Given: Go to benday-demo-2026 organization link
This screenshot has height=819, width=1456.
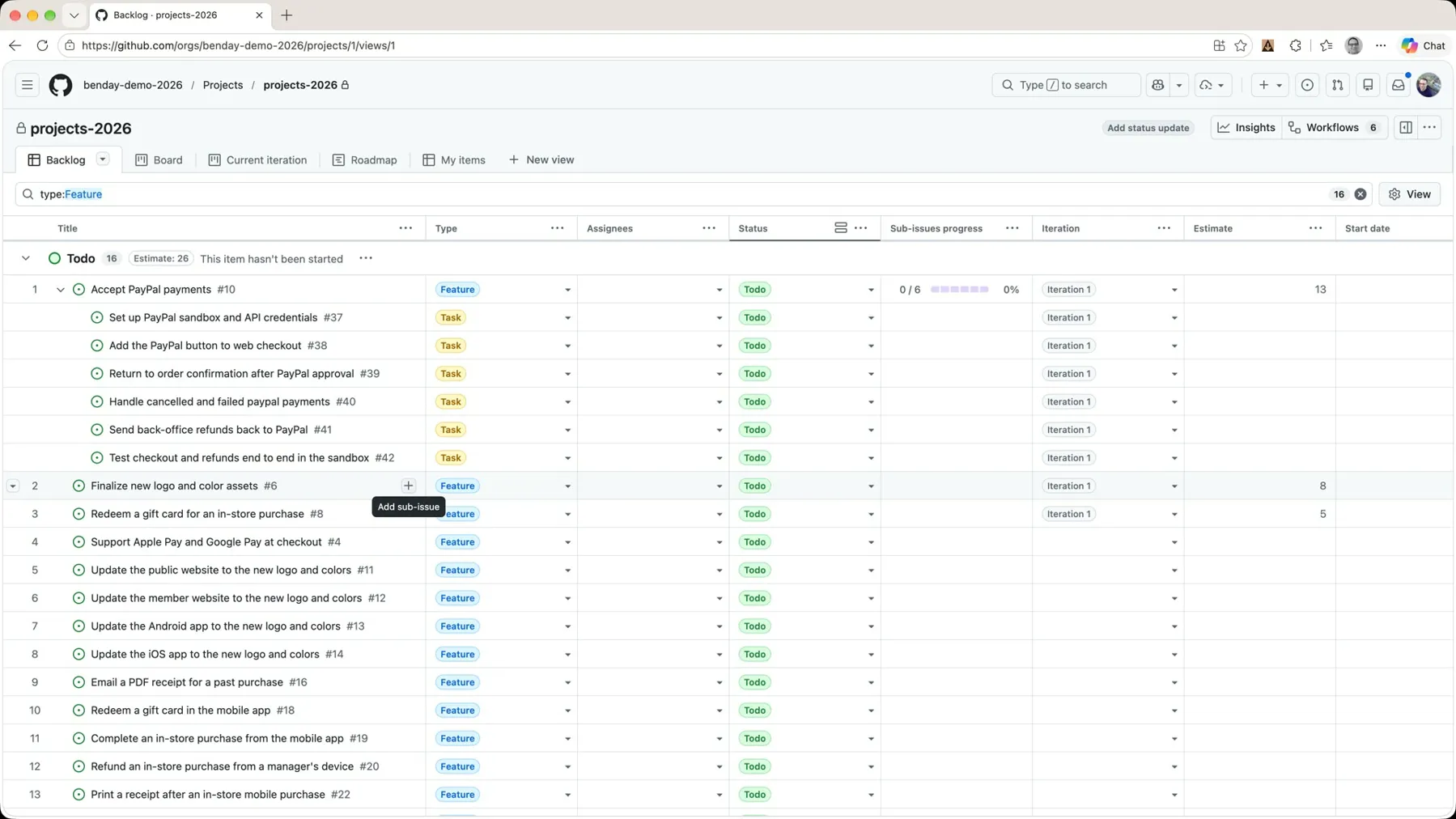Looking at the screenshot, I should [x=133, y=85].
